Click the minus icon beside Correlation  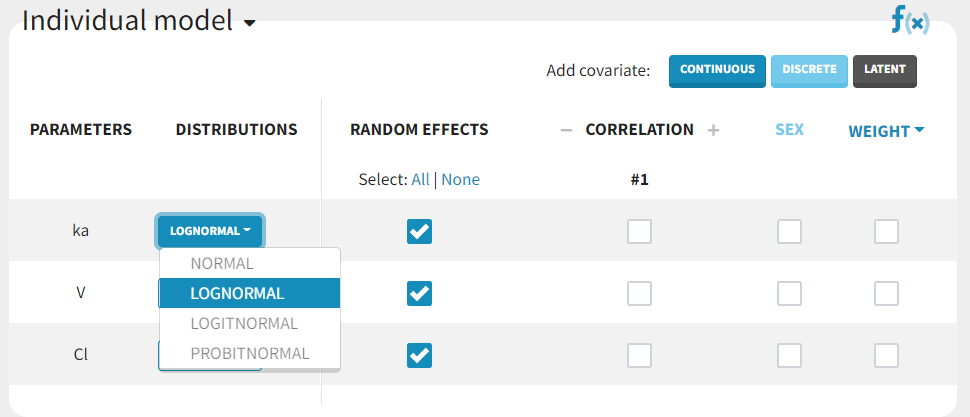pos(566,130)
